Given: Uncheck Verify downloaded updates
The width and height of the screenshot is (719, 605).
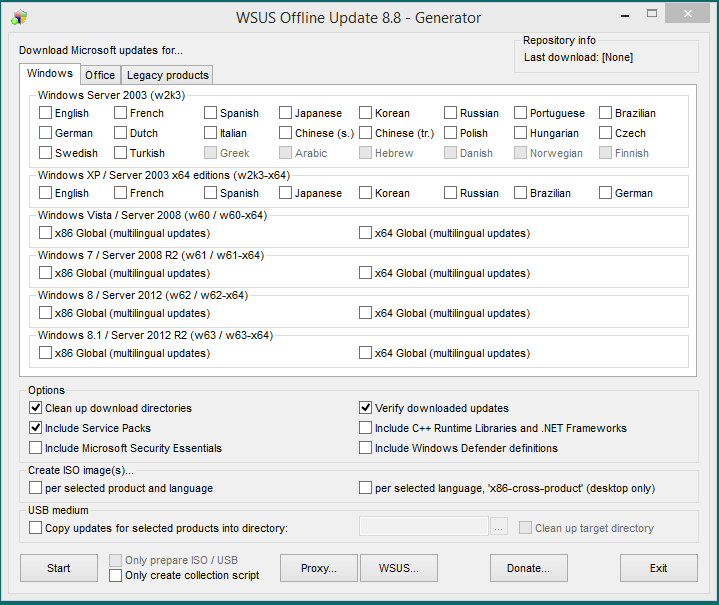Looking at the screenshot, I should click(x=365, y=408).
